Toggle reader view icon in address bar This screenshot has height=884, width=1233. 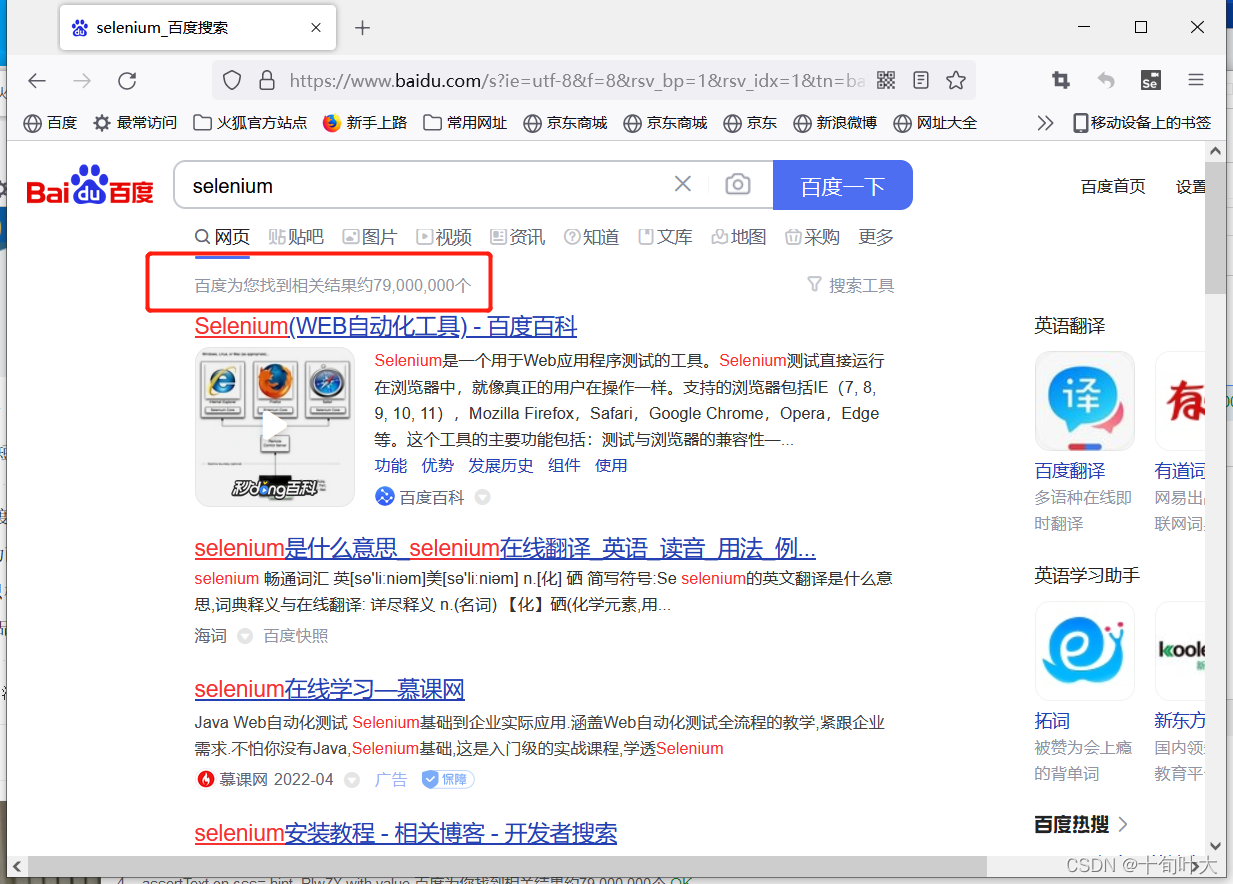(921, 80)
